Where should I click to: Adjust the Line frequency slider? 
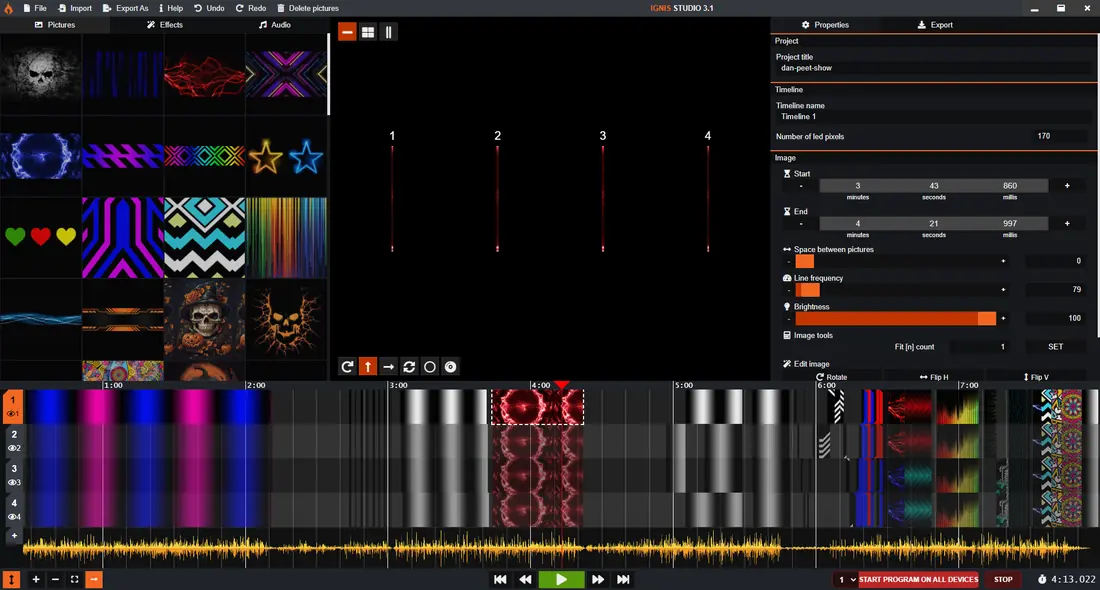click(x=895, y=290)
